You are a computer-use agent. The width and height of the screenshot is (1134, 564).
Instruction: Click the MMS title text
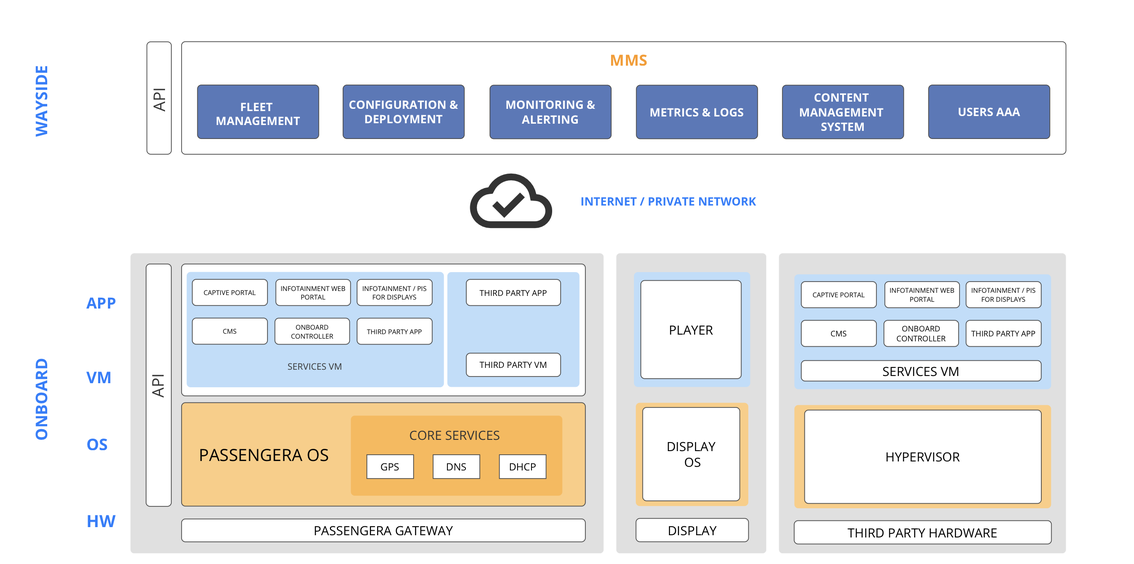pos(628,61)
